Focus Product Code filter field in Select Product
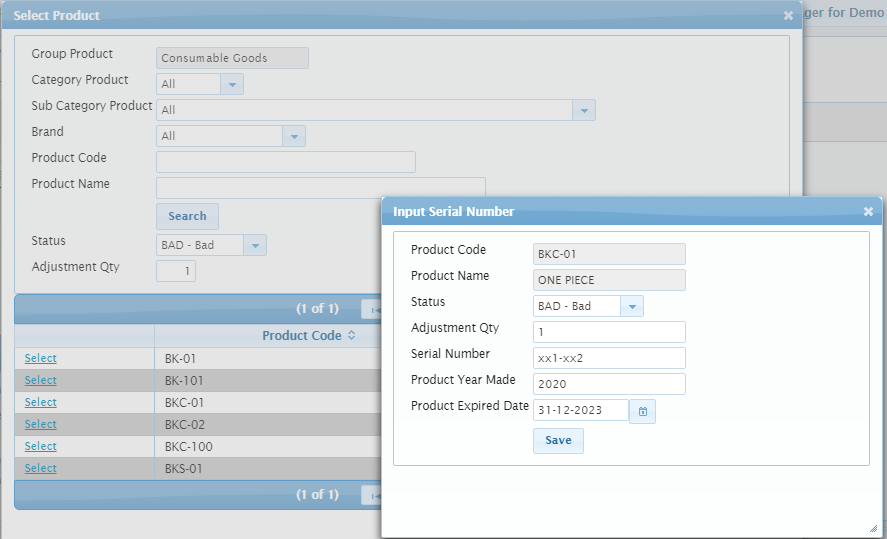This screenshot has height=539, width=887. click(286, 162)
